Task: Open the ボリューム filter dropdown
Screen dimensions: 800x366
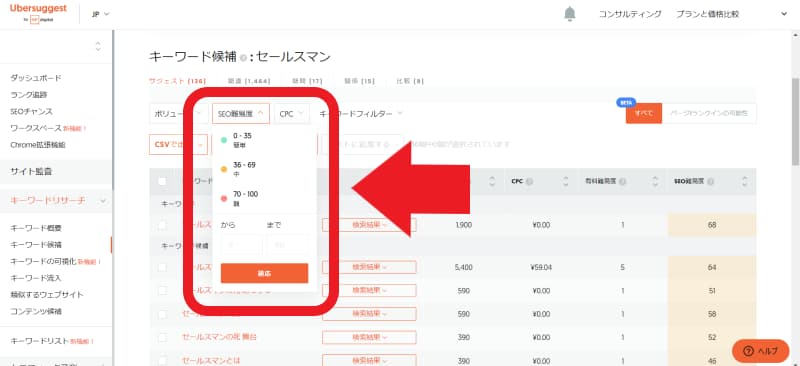Action: (179, 114)
